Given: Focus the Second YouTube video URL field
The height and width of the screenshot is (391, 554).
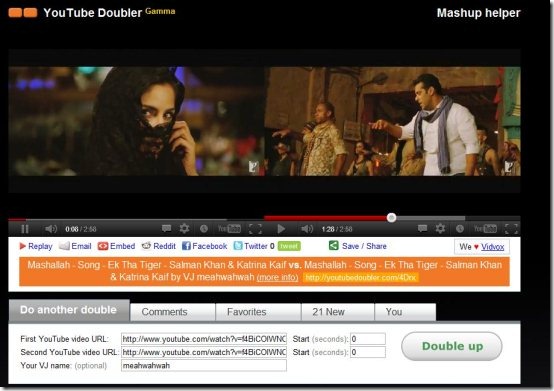Looking at the screenshot, I should click(204, 352).
